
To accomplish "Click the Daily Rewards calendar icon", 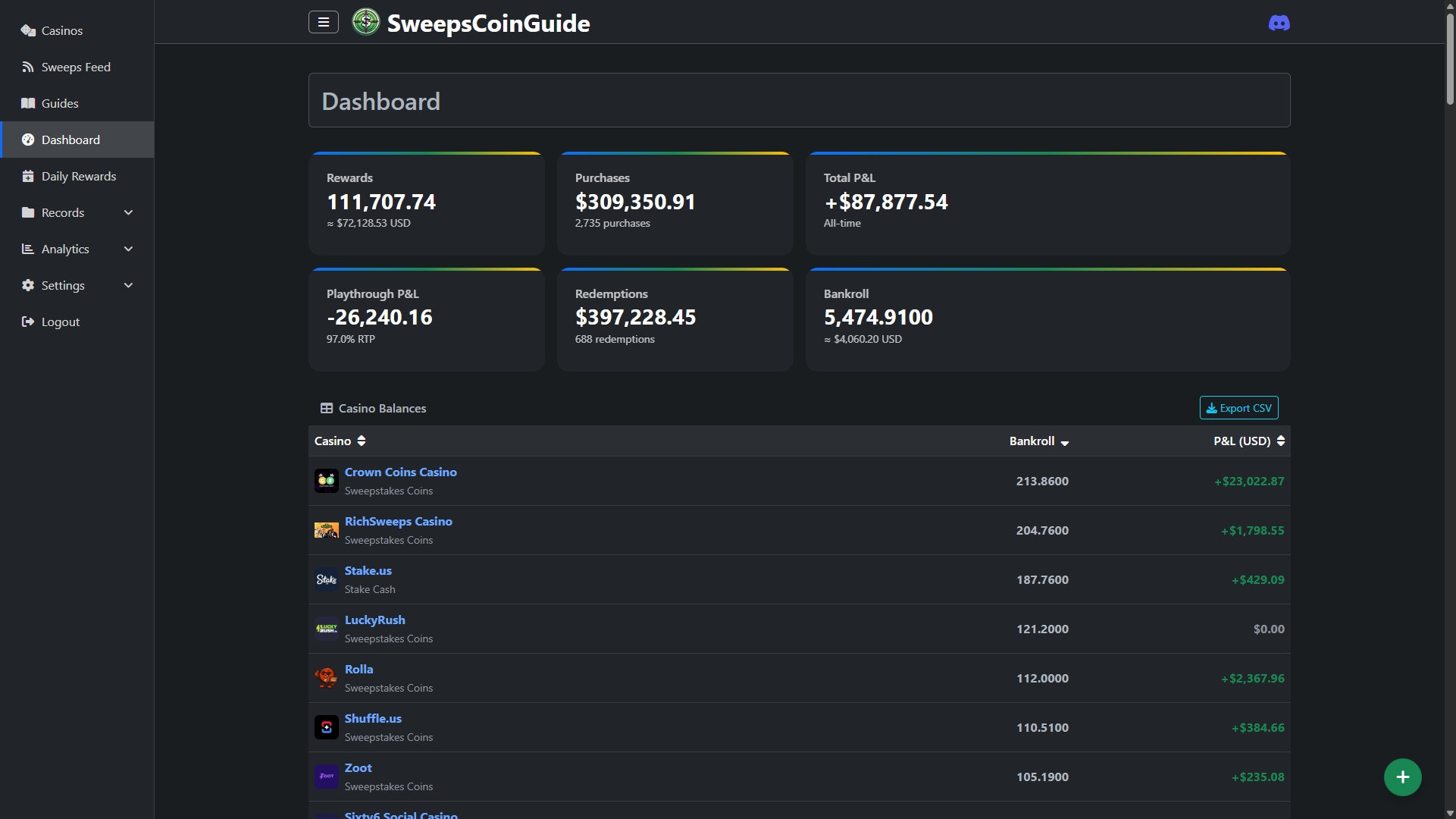I will pyautogui.click(x=27, y=176).
